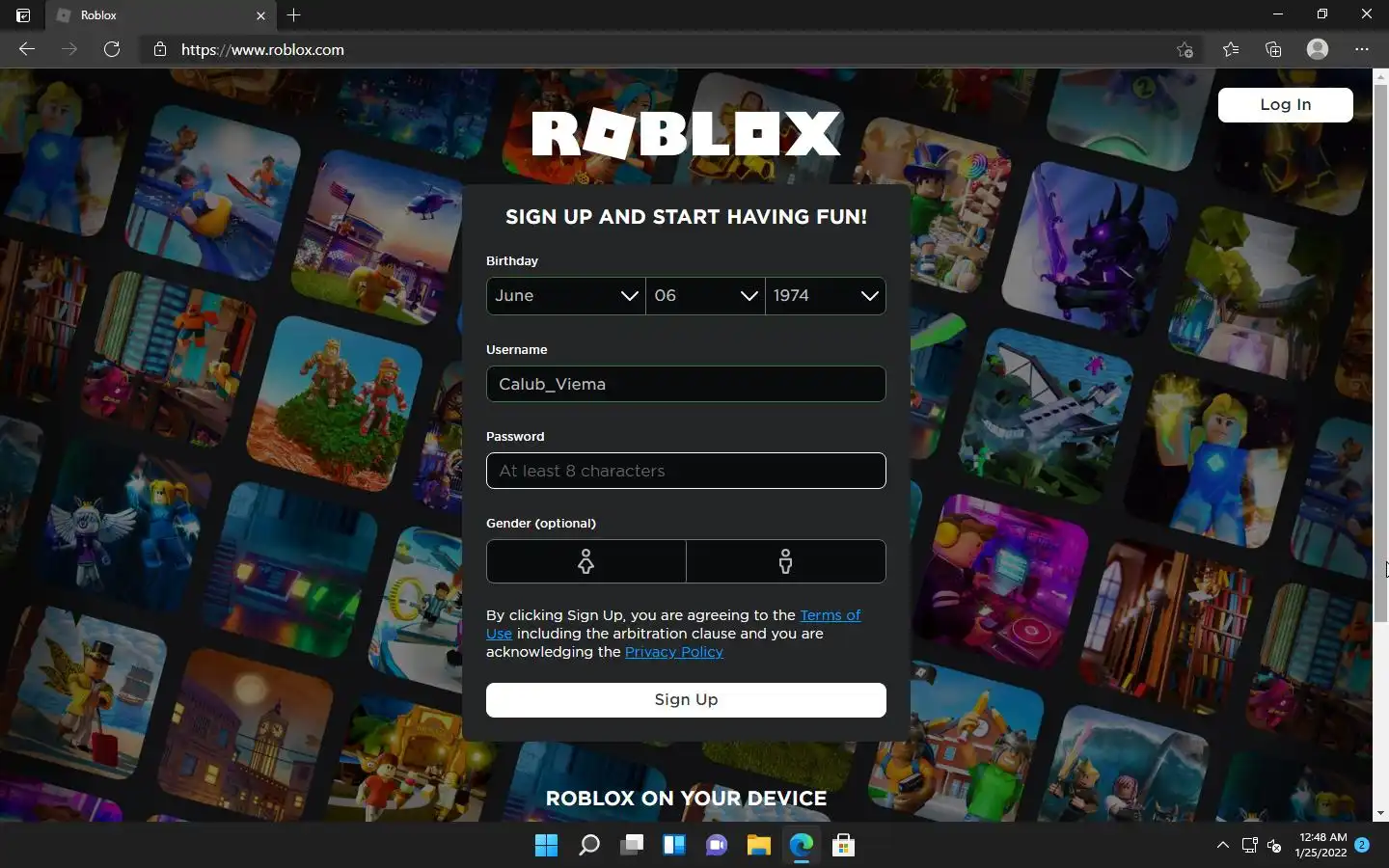Open taskbar Search

point(589,846)
